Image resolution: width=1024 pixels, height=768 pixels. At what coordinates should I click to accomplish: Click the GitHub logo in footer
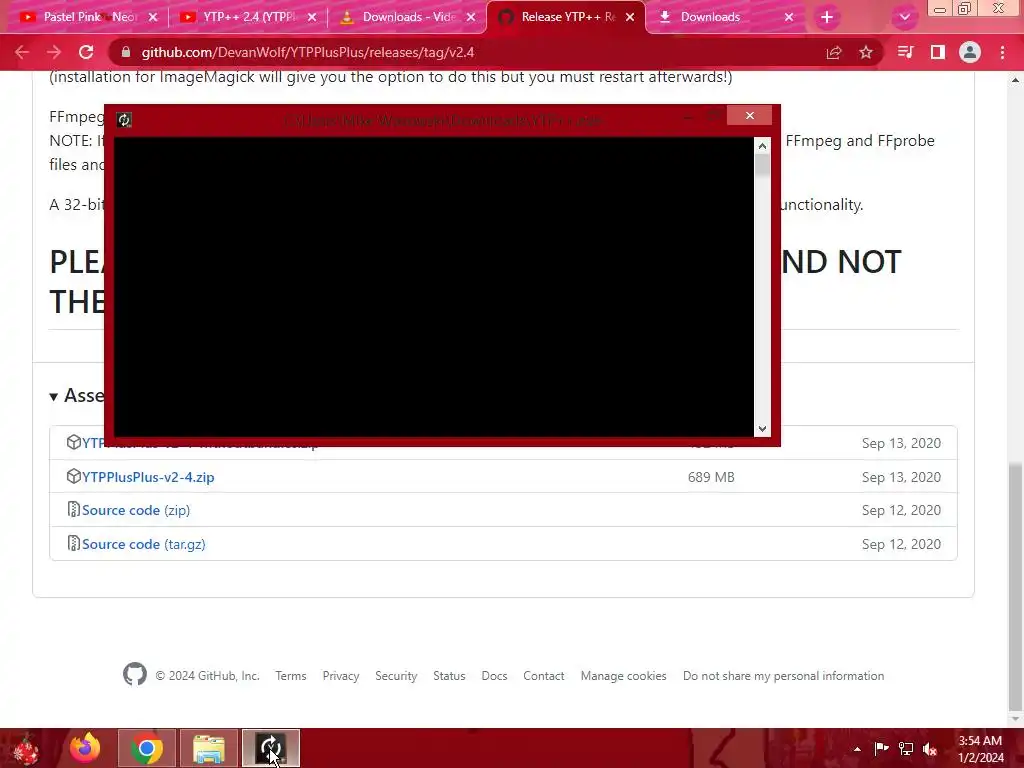coord(135,675)
